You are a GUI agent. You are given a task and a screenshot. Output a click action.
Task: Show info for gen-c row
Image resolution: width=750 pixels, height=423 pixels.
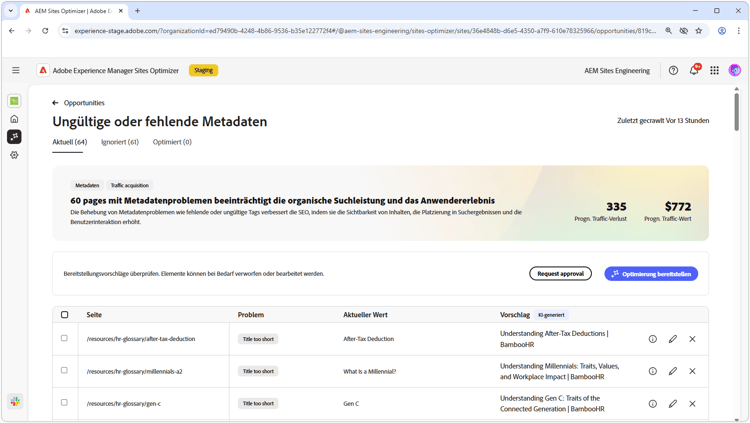tap(652, 403)
